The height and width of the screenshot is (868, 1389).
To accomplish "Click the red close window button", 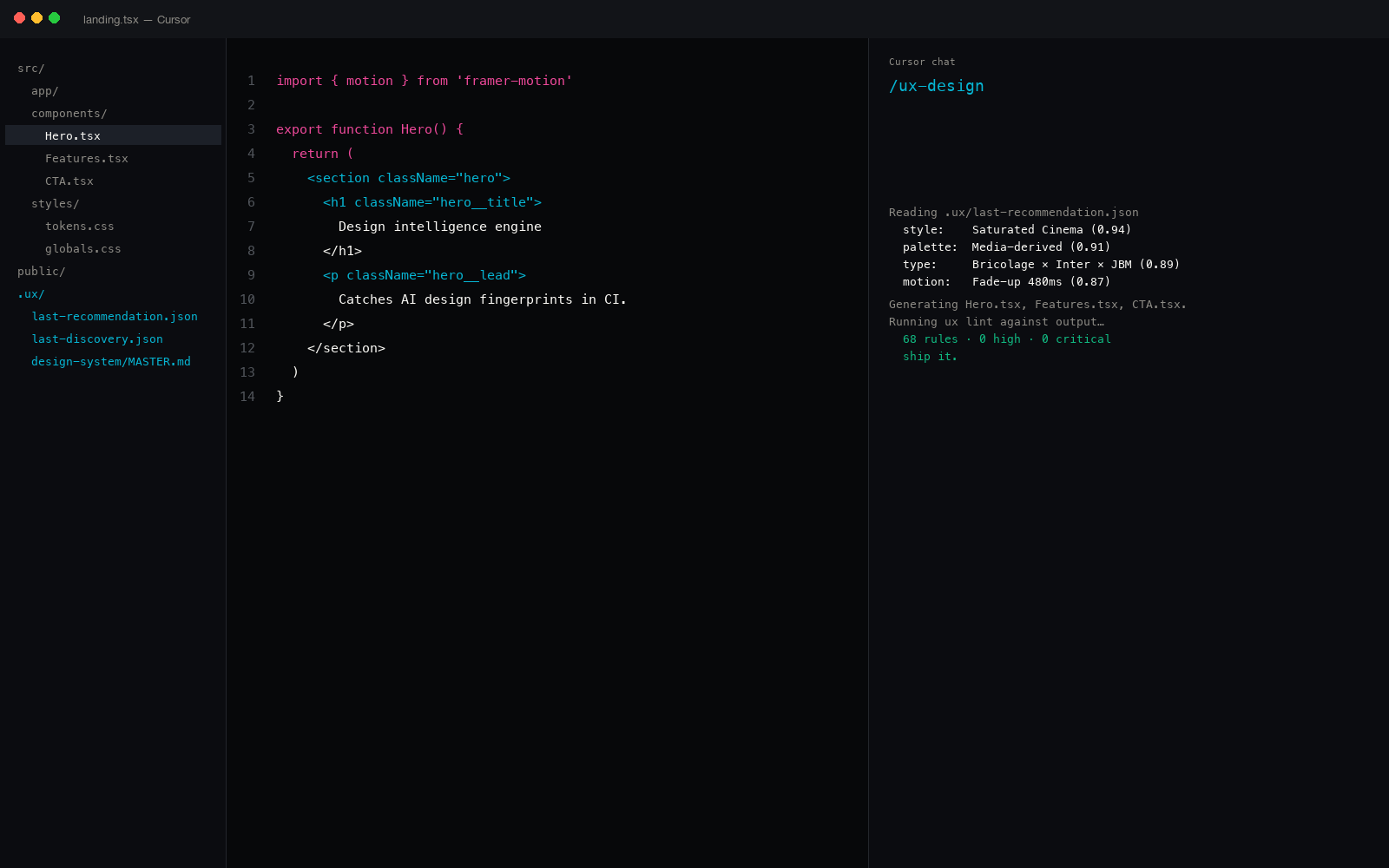I will coord(19,18).
